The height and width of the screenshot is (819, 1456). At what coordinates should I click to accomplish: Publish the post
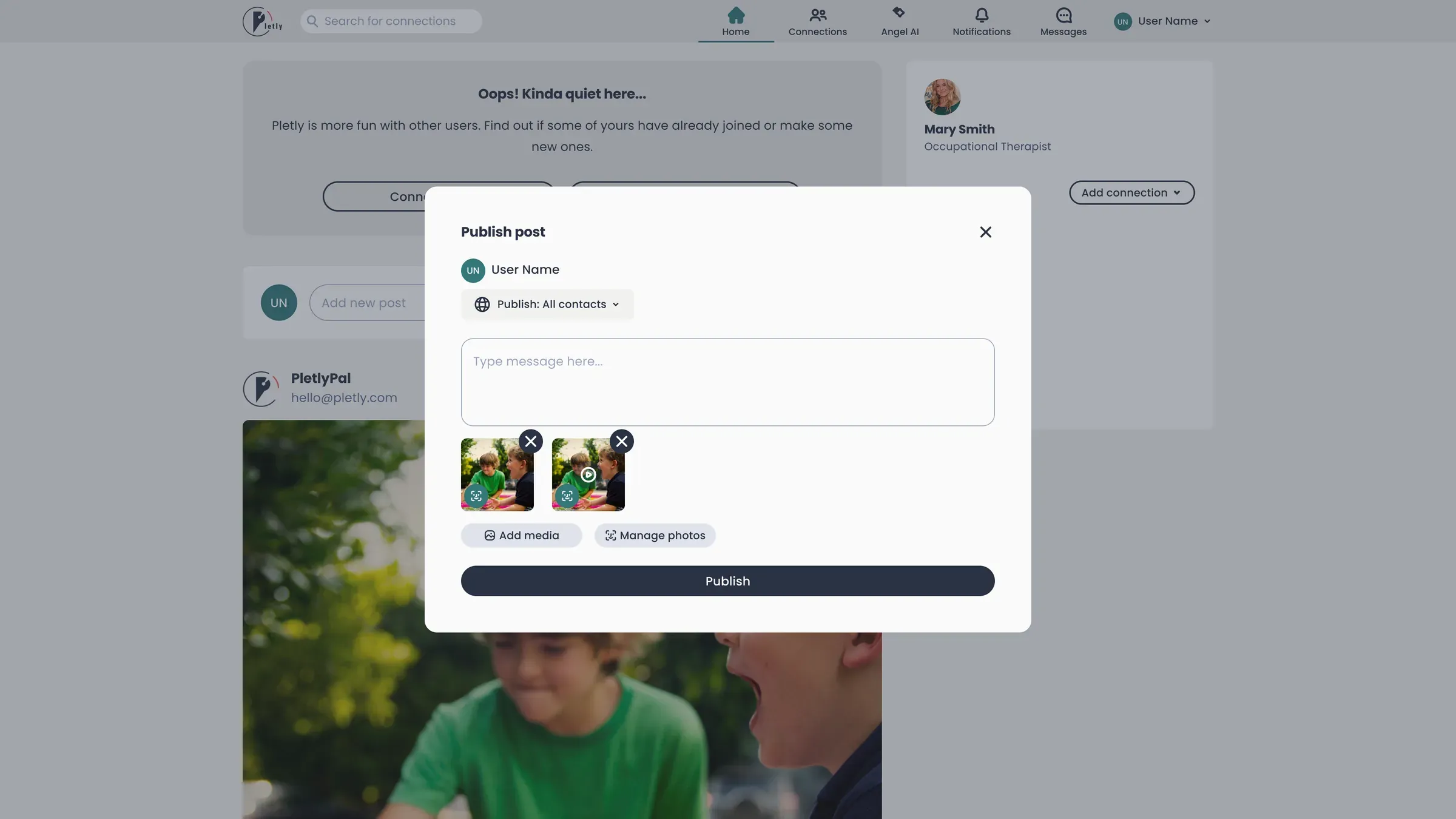coord(727,581)
